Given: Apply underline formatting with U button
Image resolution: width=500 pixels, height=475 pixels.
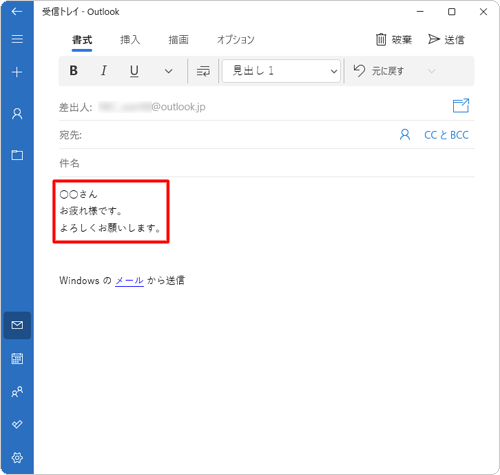Looking at the screenshot, I should pyautogui.click(x=134, y=71).
